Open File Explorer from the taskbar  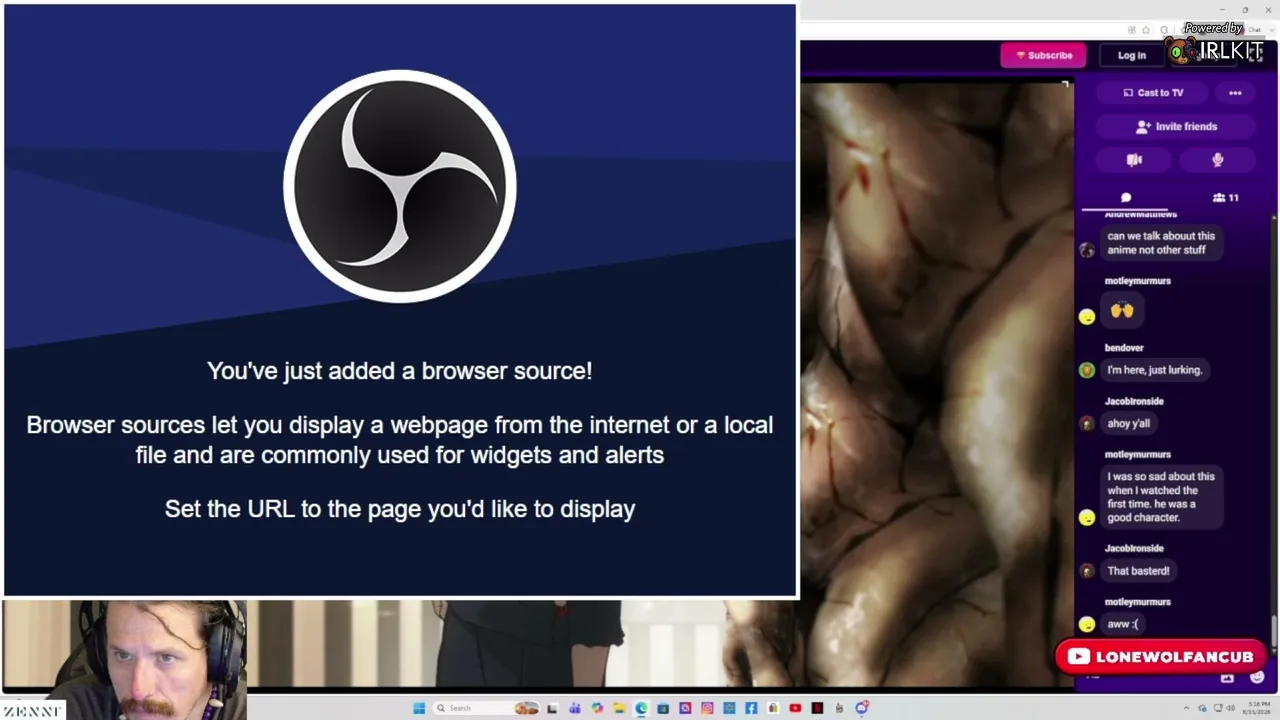tap(619, 708)
